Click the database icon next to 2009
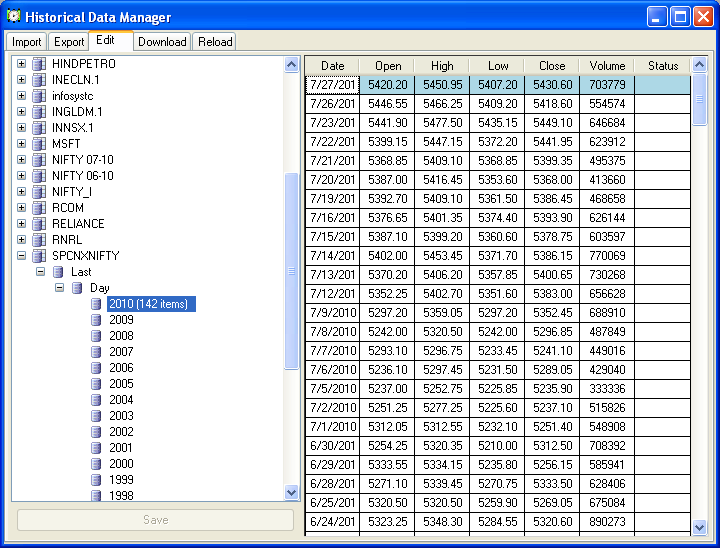The width and height of the screenshot is (720, 548). [96, 320]
